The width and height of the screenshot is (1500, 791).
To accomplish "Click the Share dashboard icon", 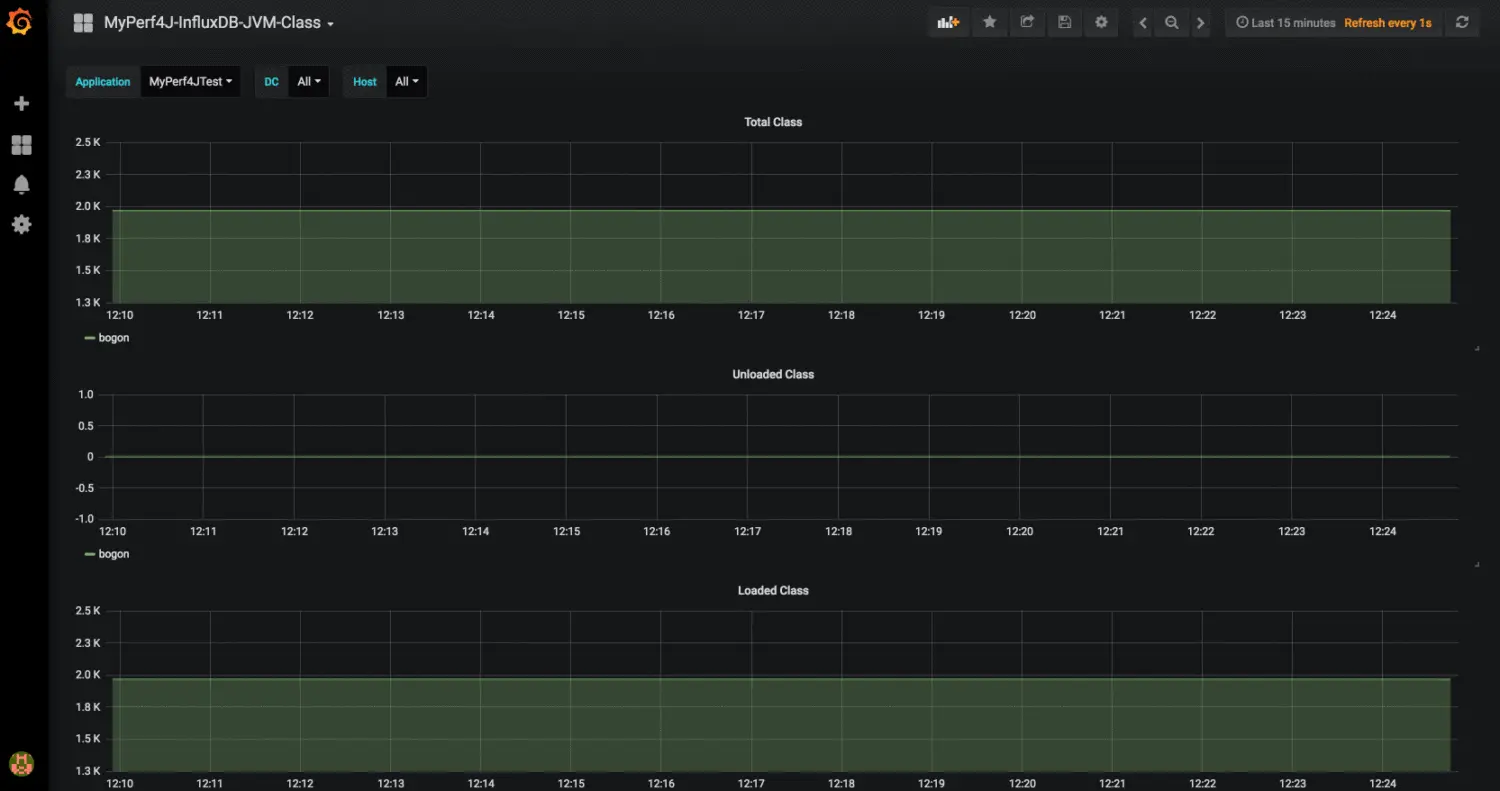I will (1027, 22).
